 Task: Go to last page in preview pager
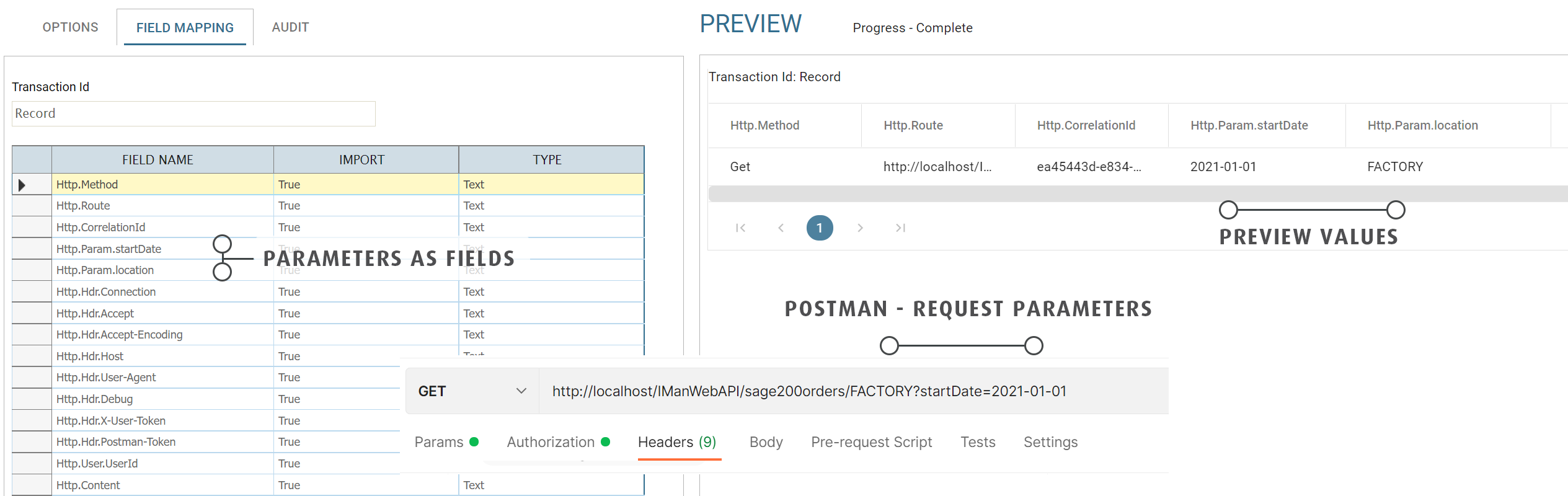[900, 228]
